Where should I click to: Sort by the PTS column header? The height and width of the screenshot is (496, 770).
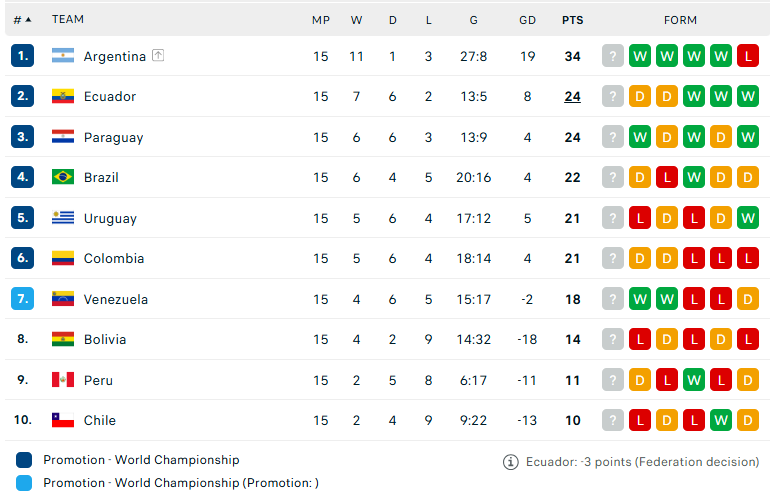point(573,20)
